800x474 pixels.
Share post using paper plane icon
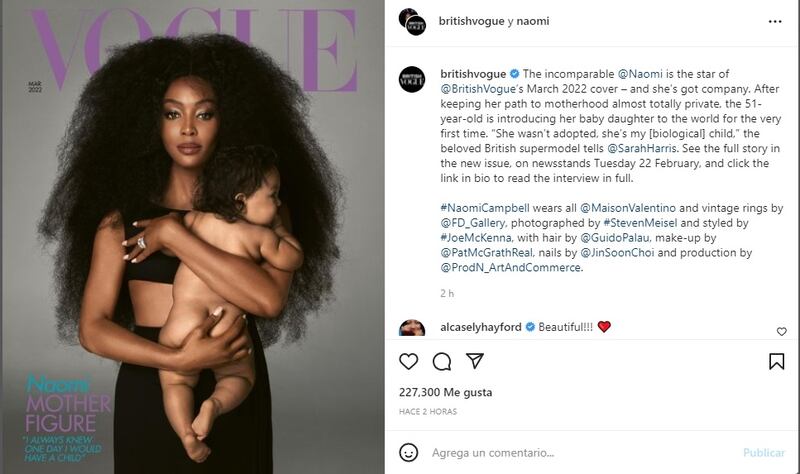coord(475,361)
